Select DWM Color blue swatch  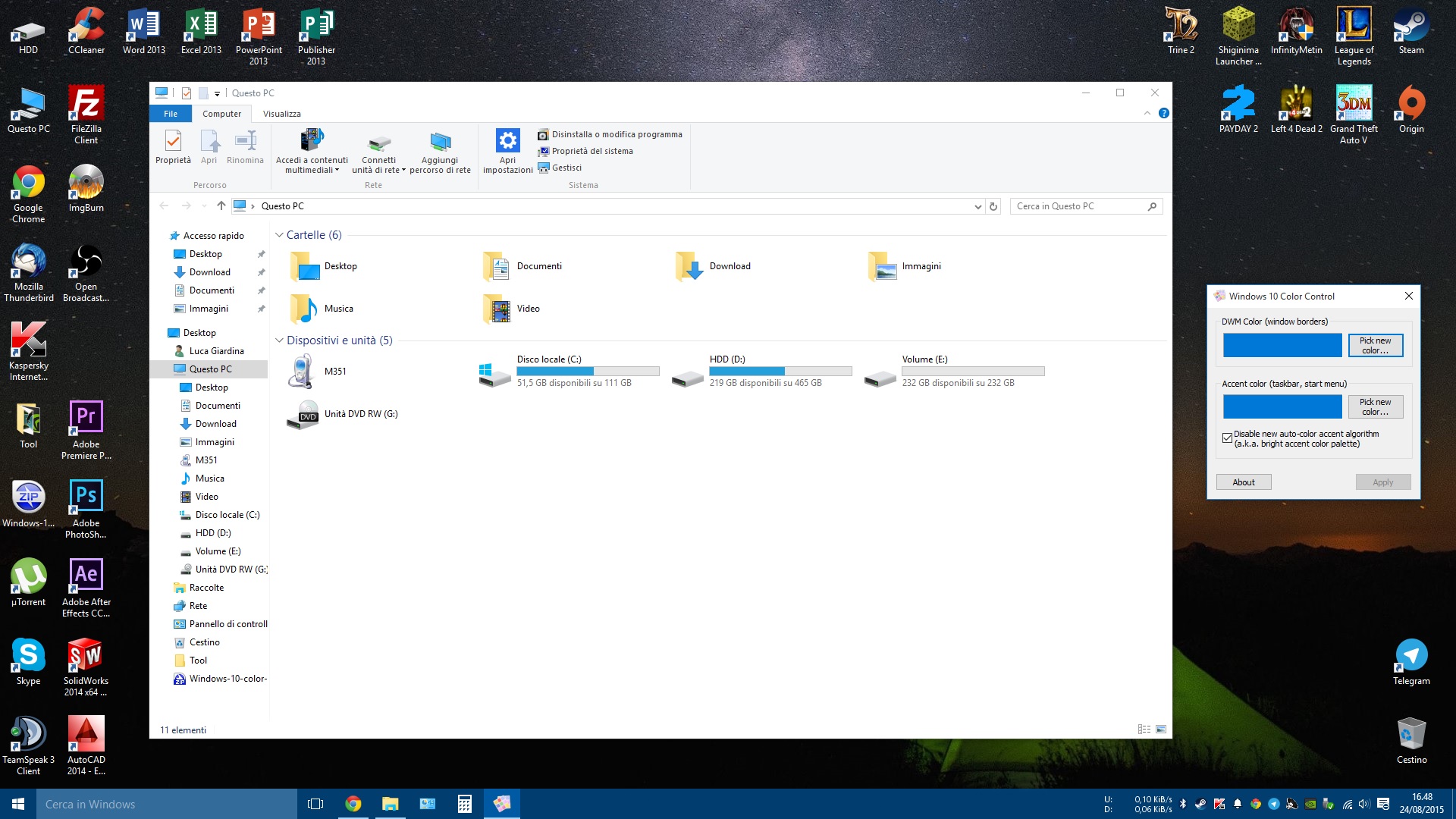click(x=1282, y=345)
